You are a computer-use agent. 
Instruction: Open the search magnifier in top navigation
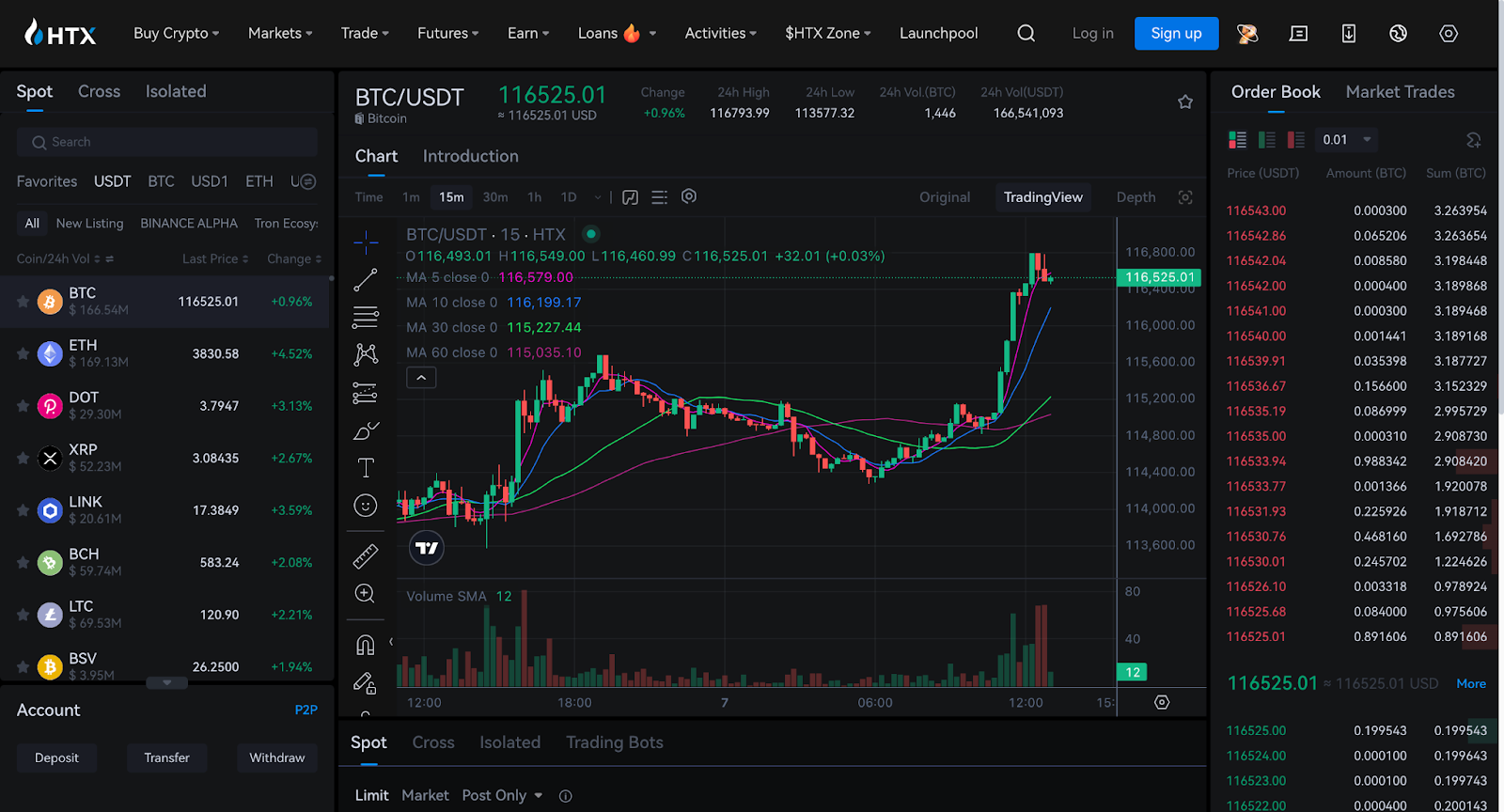click(x=1026, y=33)
